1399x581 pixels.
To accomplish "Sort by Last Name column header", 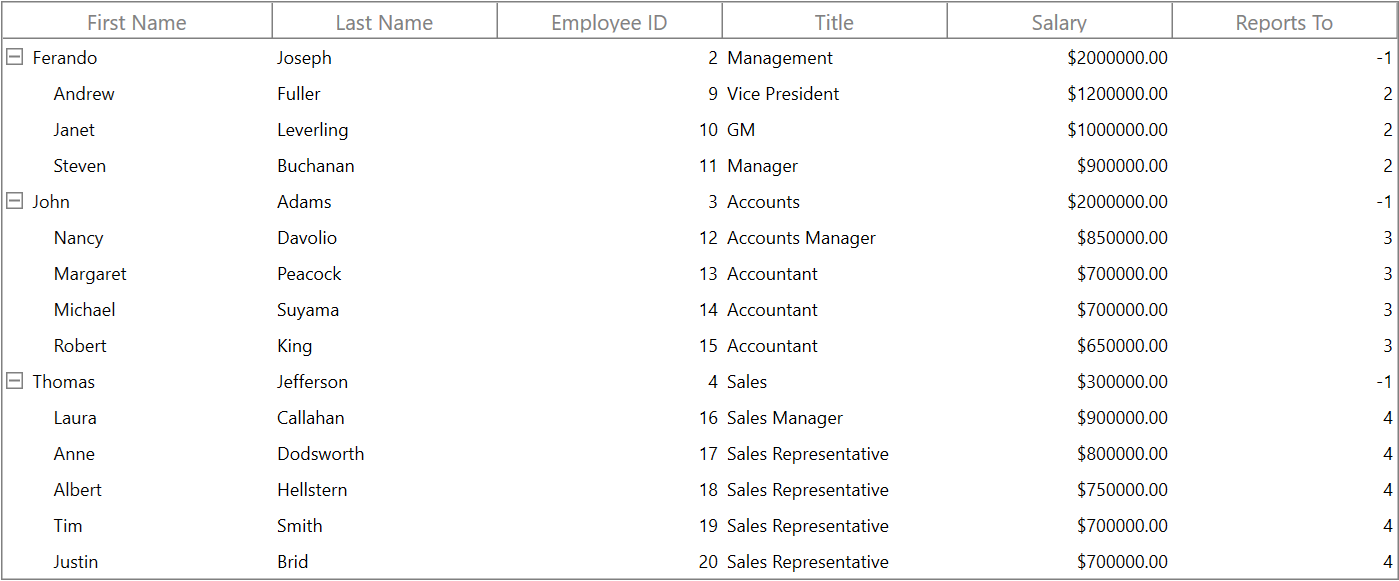I will (x=385, y=22).
